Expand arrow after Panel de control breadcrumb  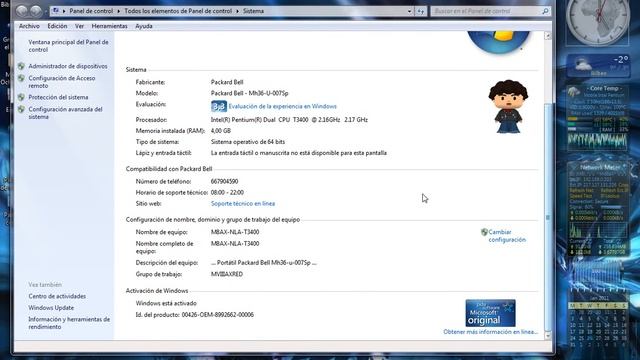click(x=119, y=11)
